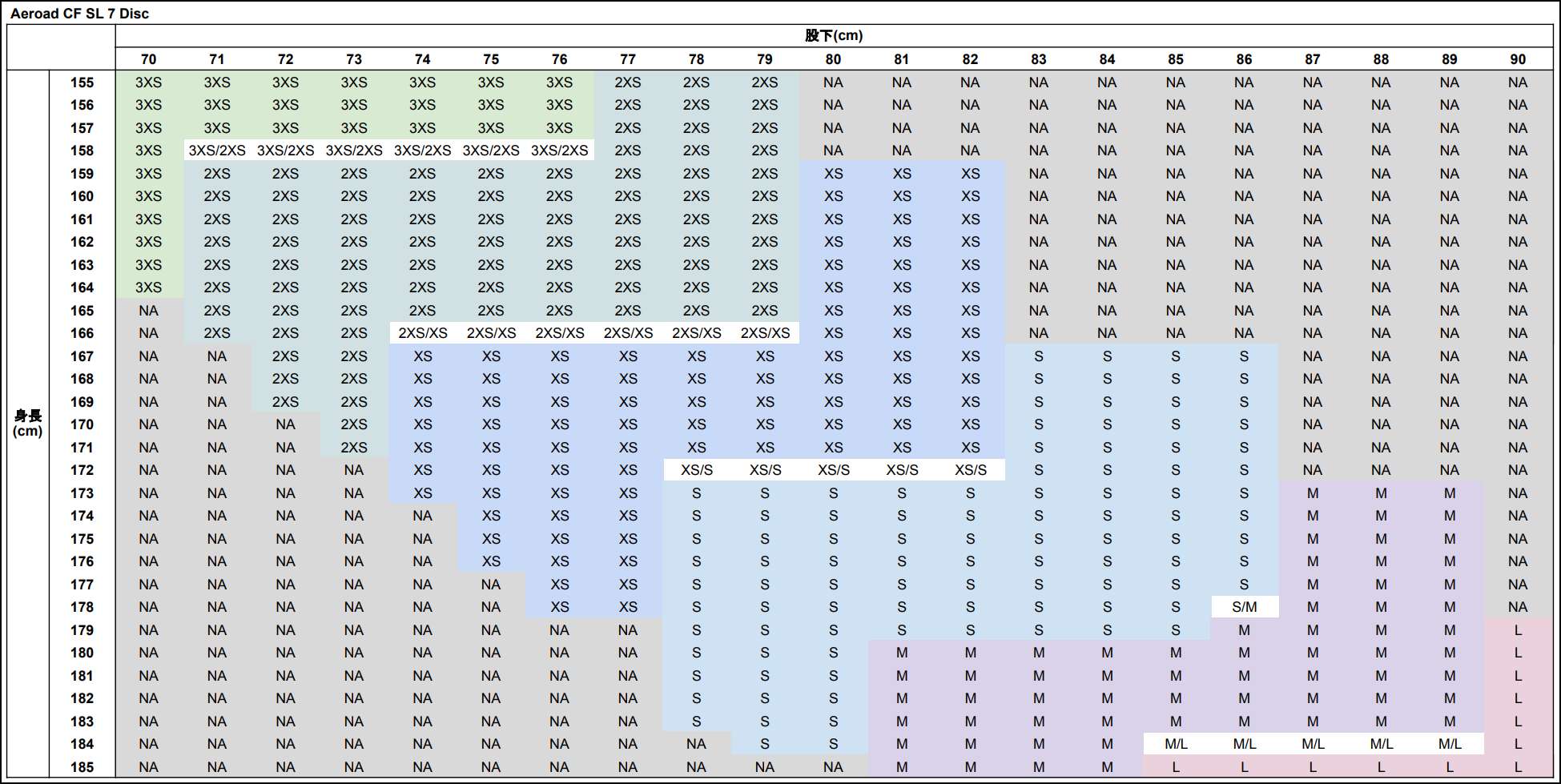
Task: Click the 3XS/2XS cell at height 158, inseam 76
Action: click(560, 151)
